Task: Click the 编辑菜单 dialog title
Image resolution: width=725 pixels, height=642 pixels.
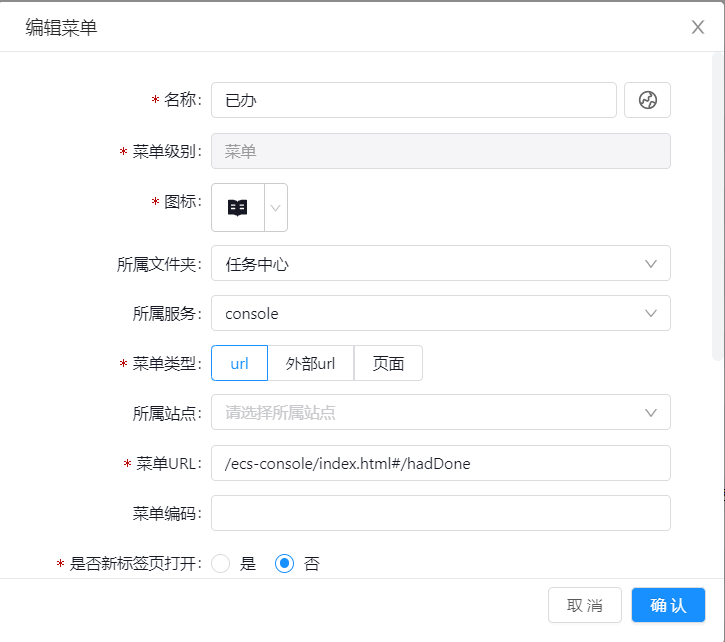Action: click(61, 27)
